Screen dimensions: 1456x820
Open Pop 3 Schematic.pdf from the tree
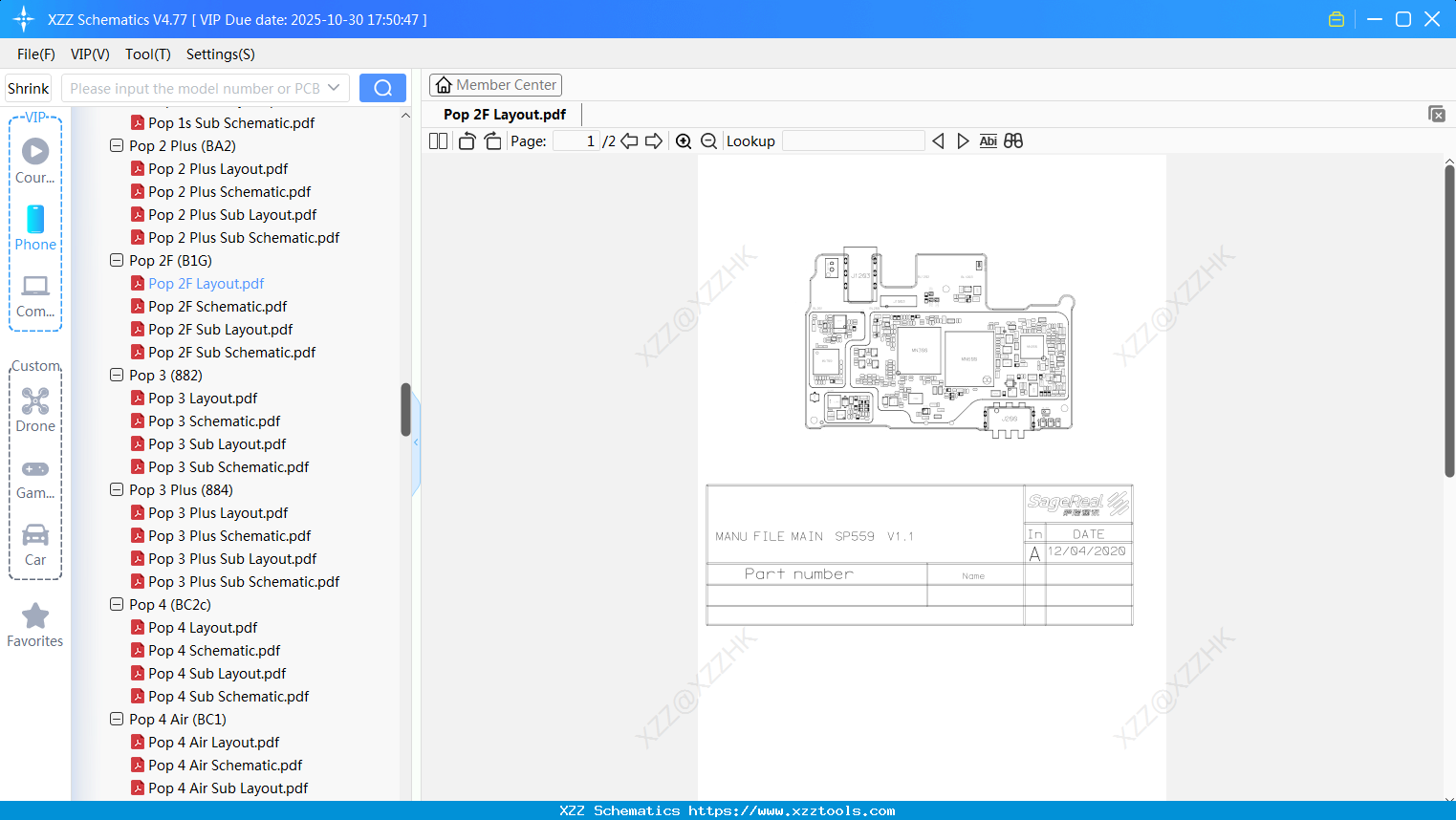tap(214, 421)
